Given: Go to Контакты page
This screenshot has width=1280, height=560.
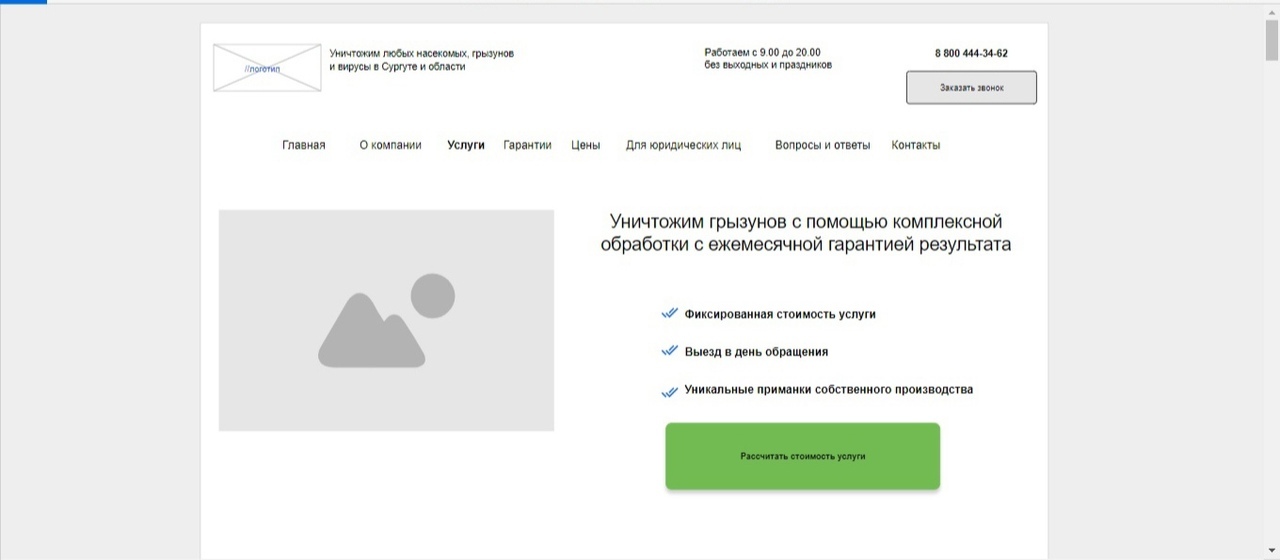Looking at the screenshot, I should (x=916, y=145).
